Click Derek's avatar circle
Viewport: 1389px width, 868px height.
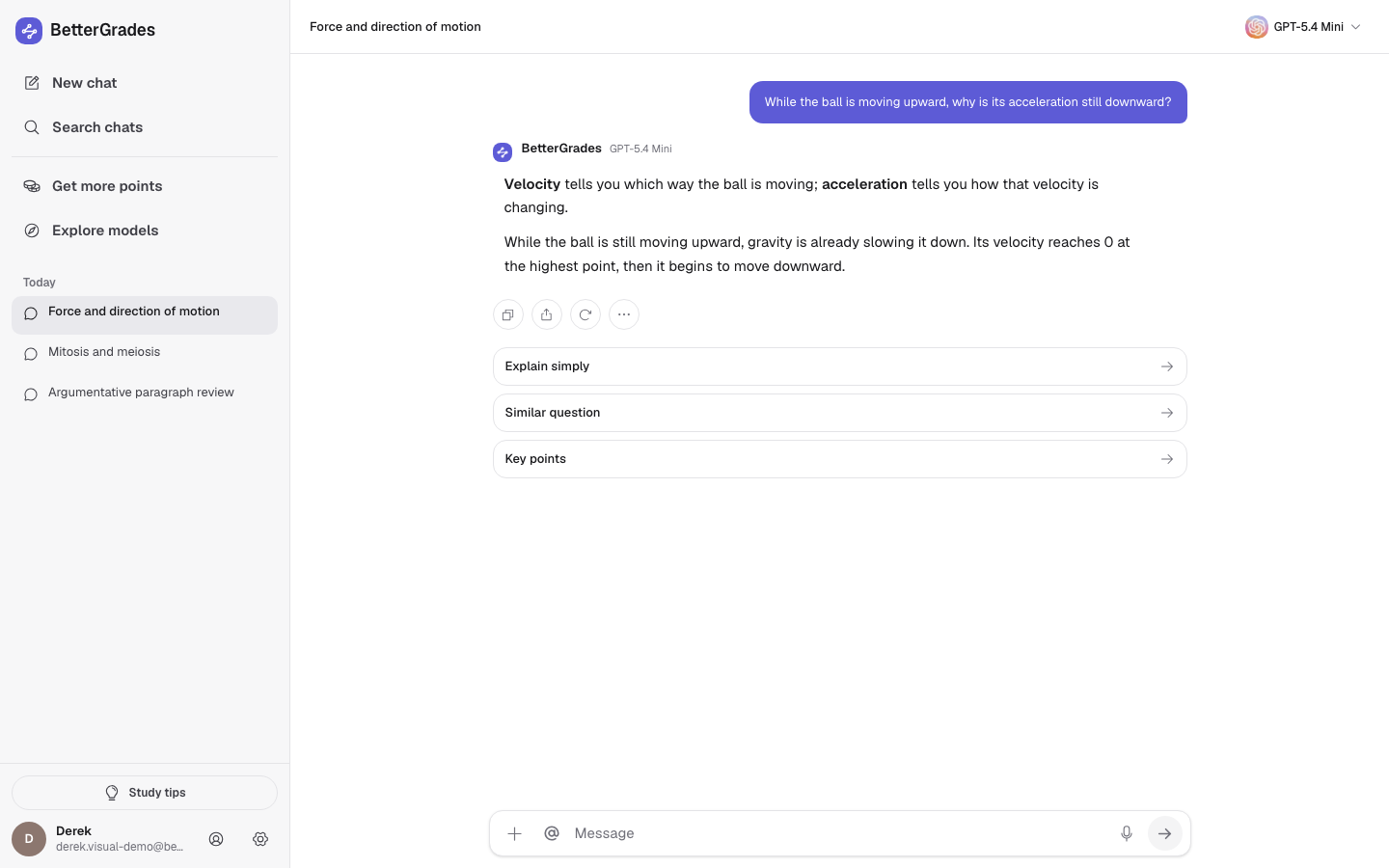point(29,839)
